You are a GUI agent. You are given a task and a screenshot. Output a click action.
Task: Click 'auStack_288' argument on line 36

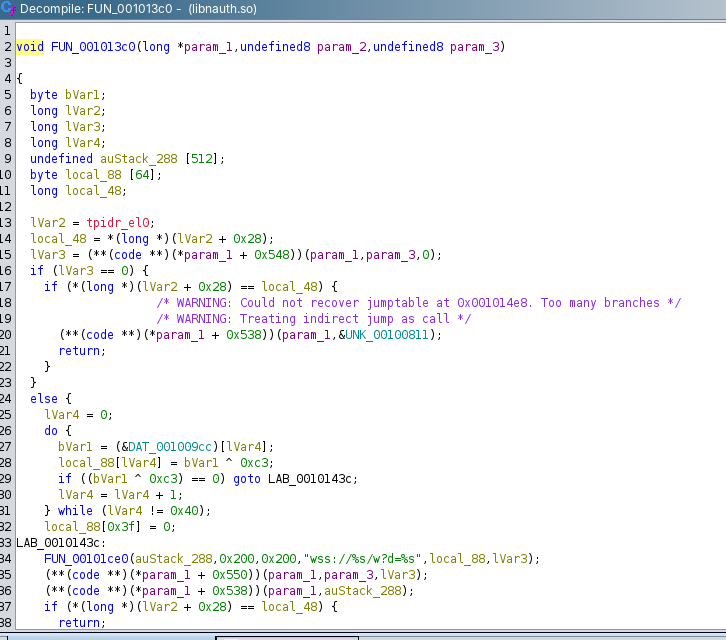363,591
